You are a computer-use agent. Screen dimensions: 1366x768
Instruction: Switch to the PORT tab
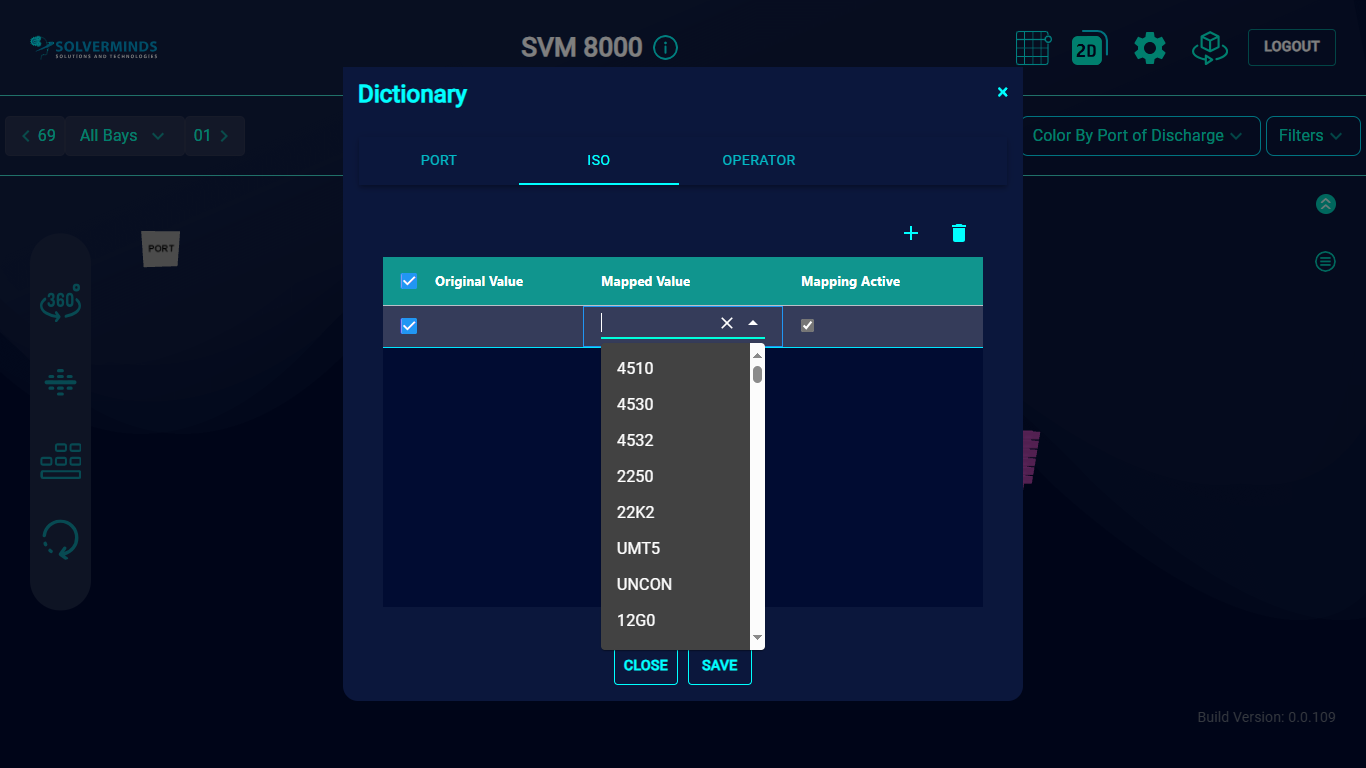[x=438, y=160]
